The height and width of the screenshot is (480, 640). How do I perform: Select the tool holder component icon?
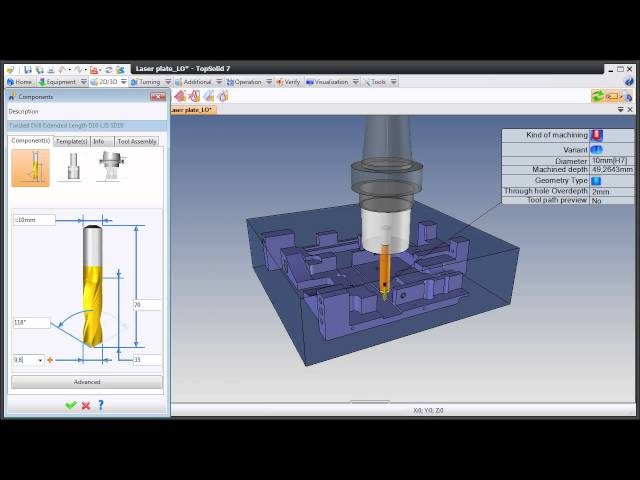pyautogui.click(x=70, y=167)
